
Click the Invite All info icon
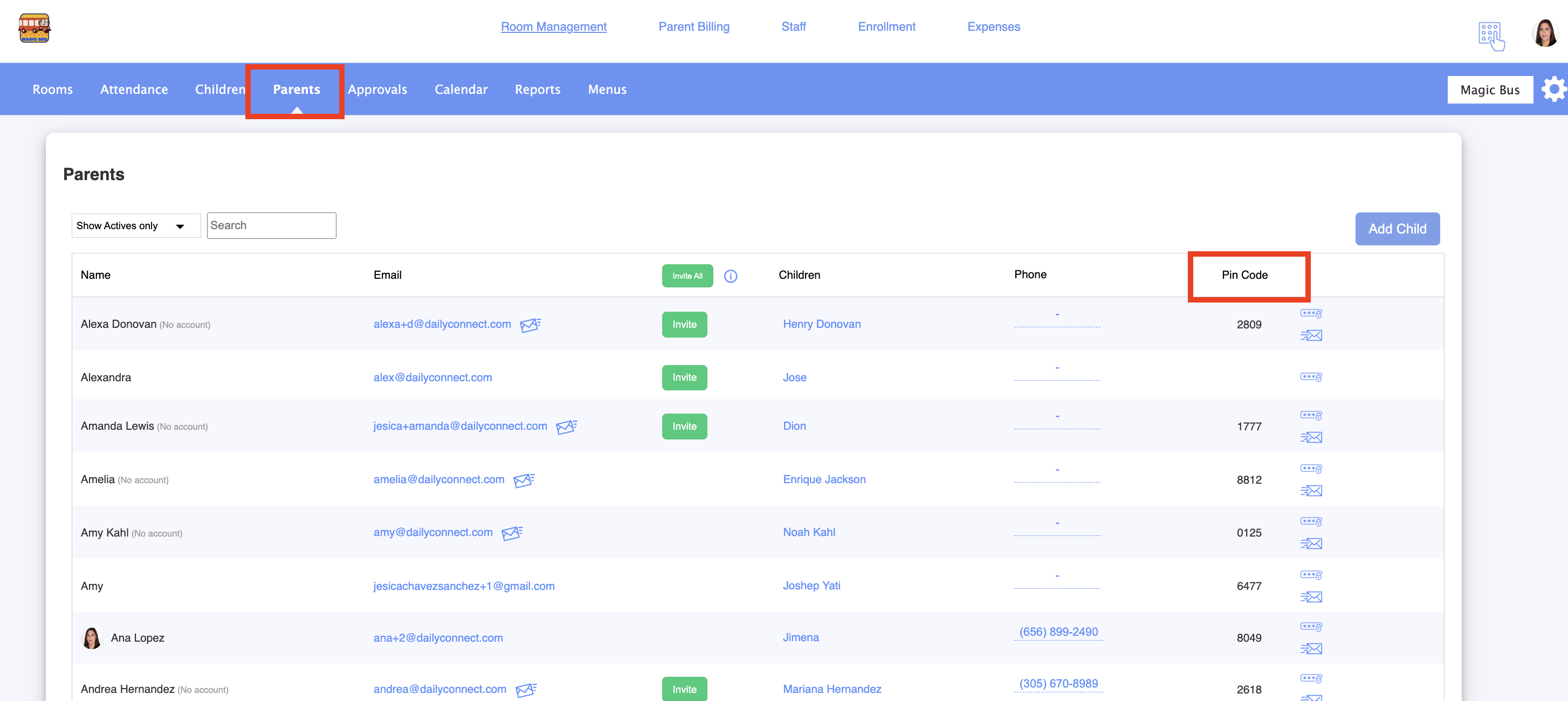click(x=731, y=276)
